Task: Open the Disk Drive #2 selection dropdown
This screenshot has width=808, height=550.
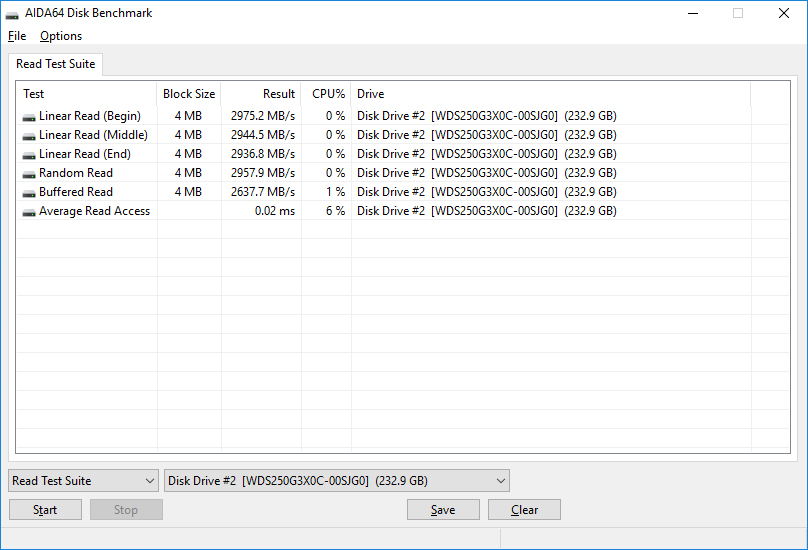Action: [337, 481]
